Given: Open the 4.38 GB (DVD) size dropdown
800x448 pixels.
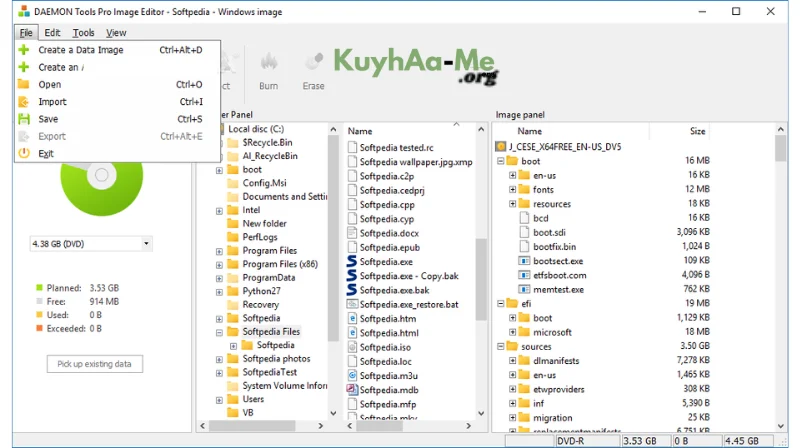Looking at the screenshot, I should (146, 243).
